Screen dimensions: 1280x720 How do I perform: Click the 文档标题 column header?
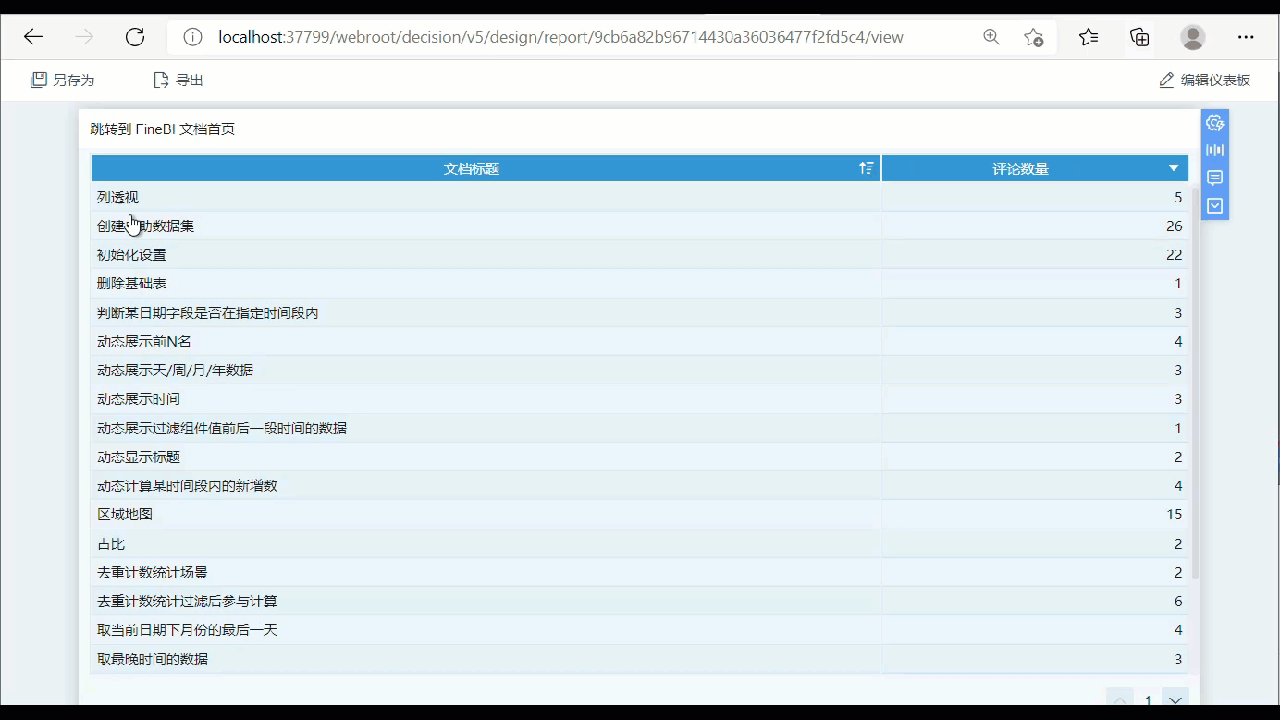(486, 168)
